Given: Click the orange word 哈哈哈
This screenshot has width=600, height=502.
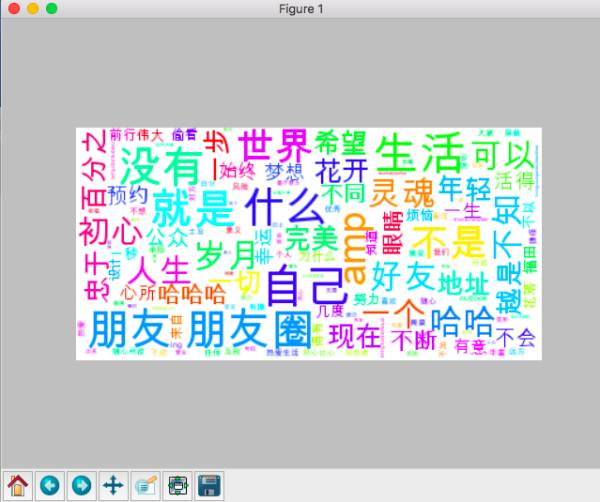Looking at the screenshot, I should pyautogui.click(x=192, y=294).
